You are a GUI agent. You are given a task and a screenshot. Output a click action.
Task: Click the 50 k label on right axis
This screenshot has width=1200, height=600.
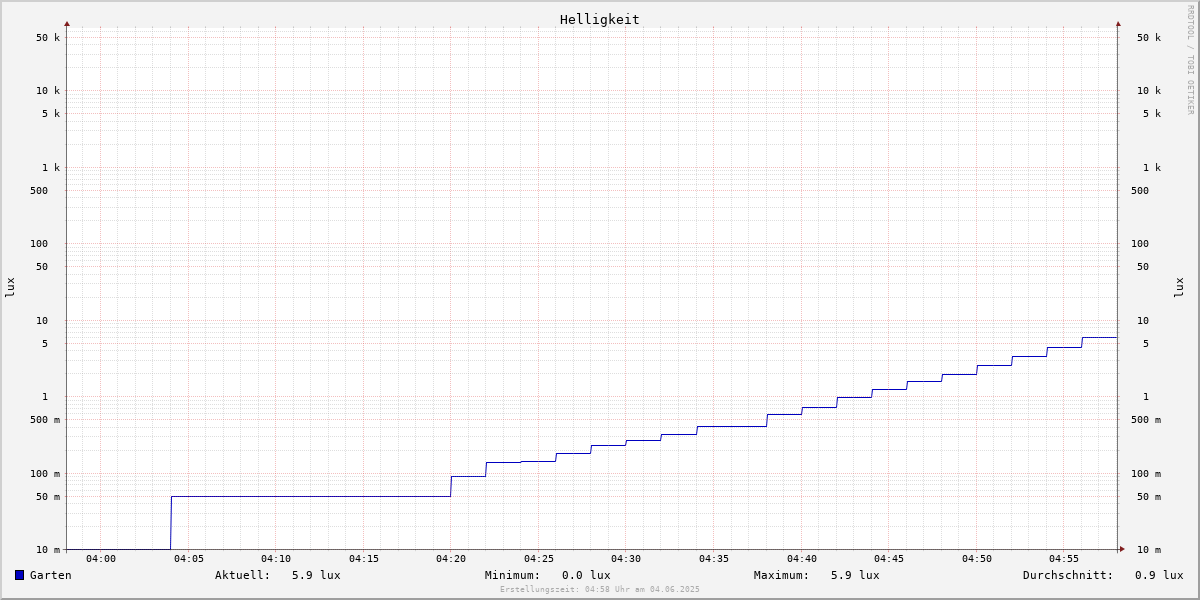coord(1149,38)
